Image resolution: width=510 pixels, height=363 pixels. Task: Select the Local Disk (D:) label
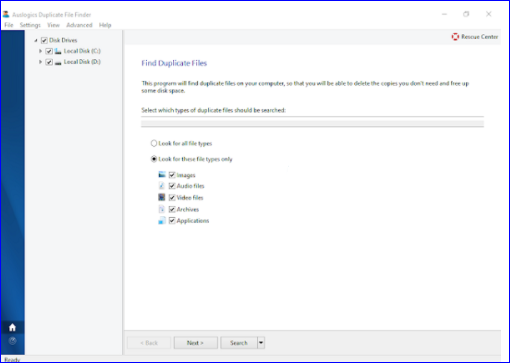click(82, 62)
